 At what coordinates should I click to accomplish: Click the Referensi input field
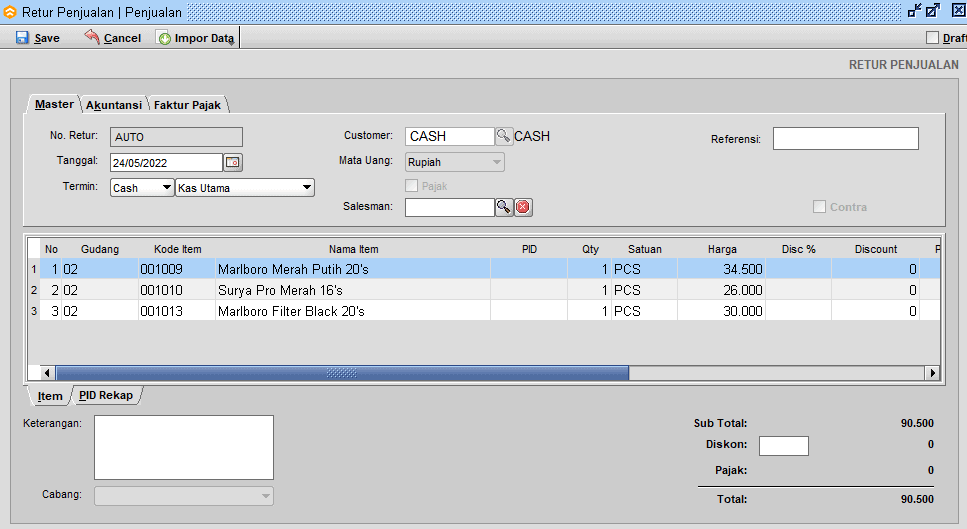pyautogui.click(x=846, y=139)
